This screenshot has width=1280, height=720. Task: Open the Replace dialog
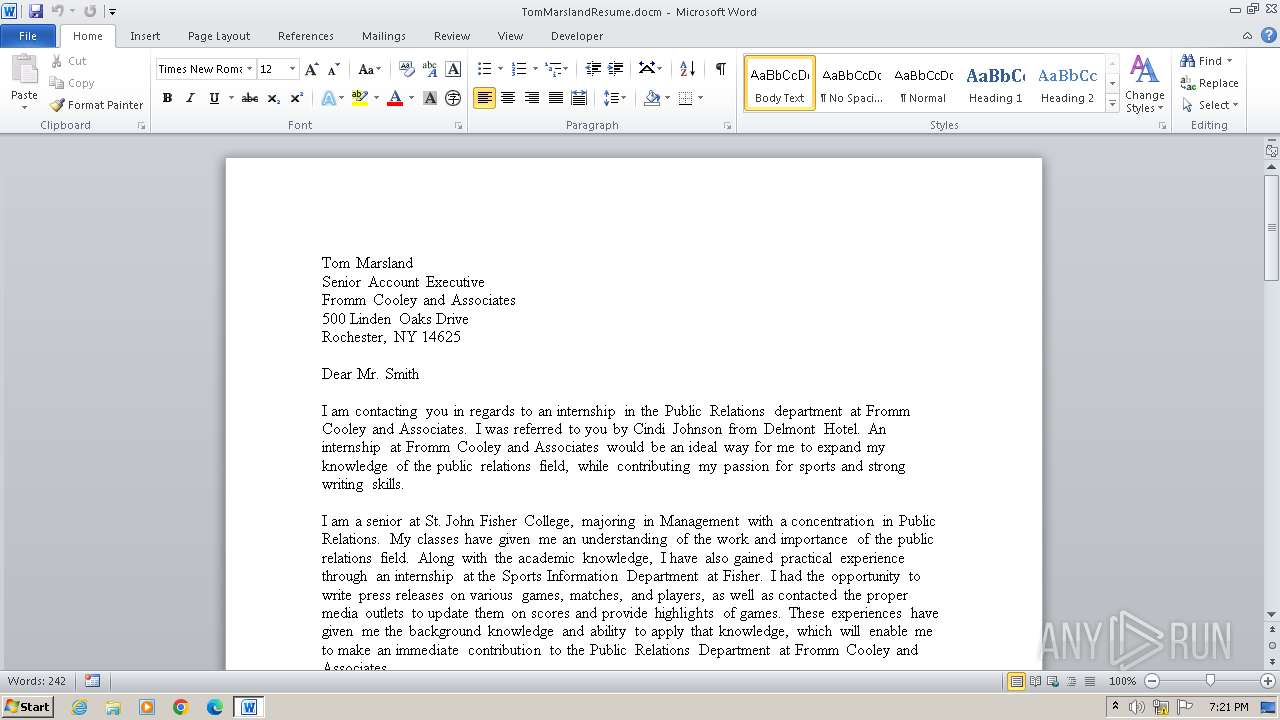pyautogui.click(x=1210, y=83)
